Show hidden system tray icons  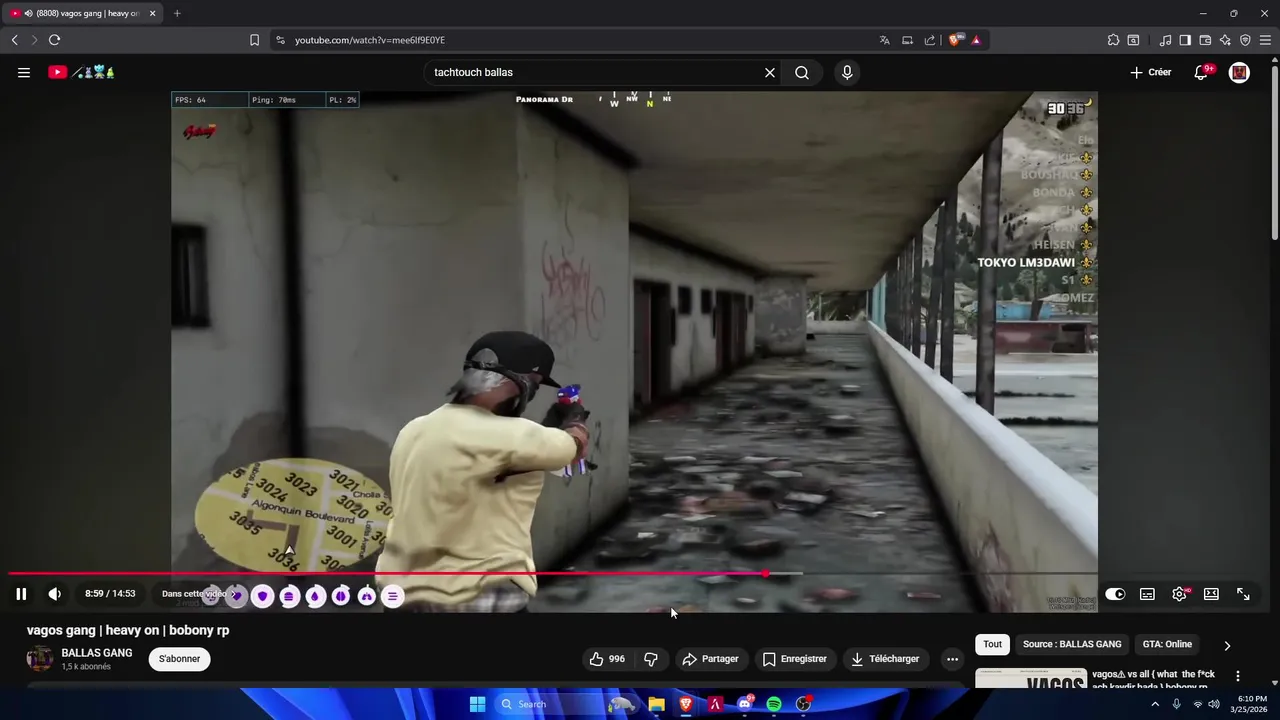tap(1155, 704)
